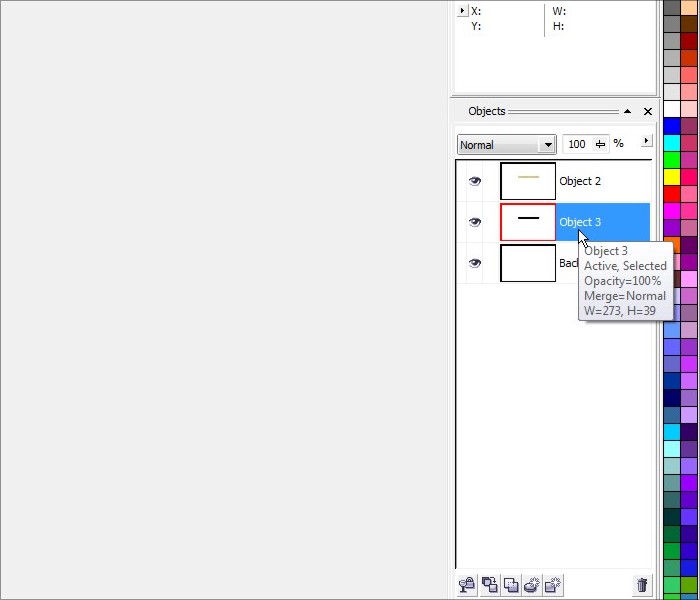This screenshot has height=600, width=700.
Task: Click the trash can delete icon
Action: [641, 585]
